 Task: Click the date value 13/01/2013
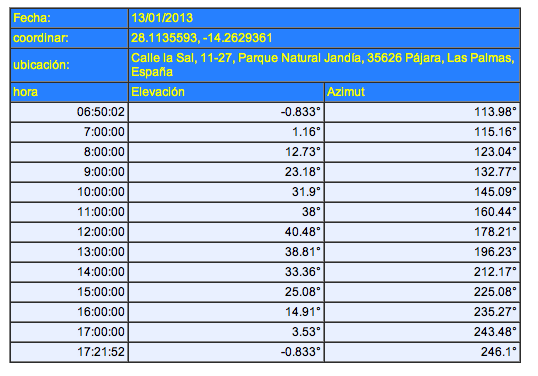(162, 18)
